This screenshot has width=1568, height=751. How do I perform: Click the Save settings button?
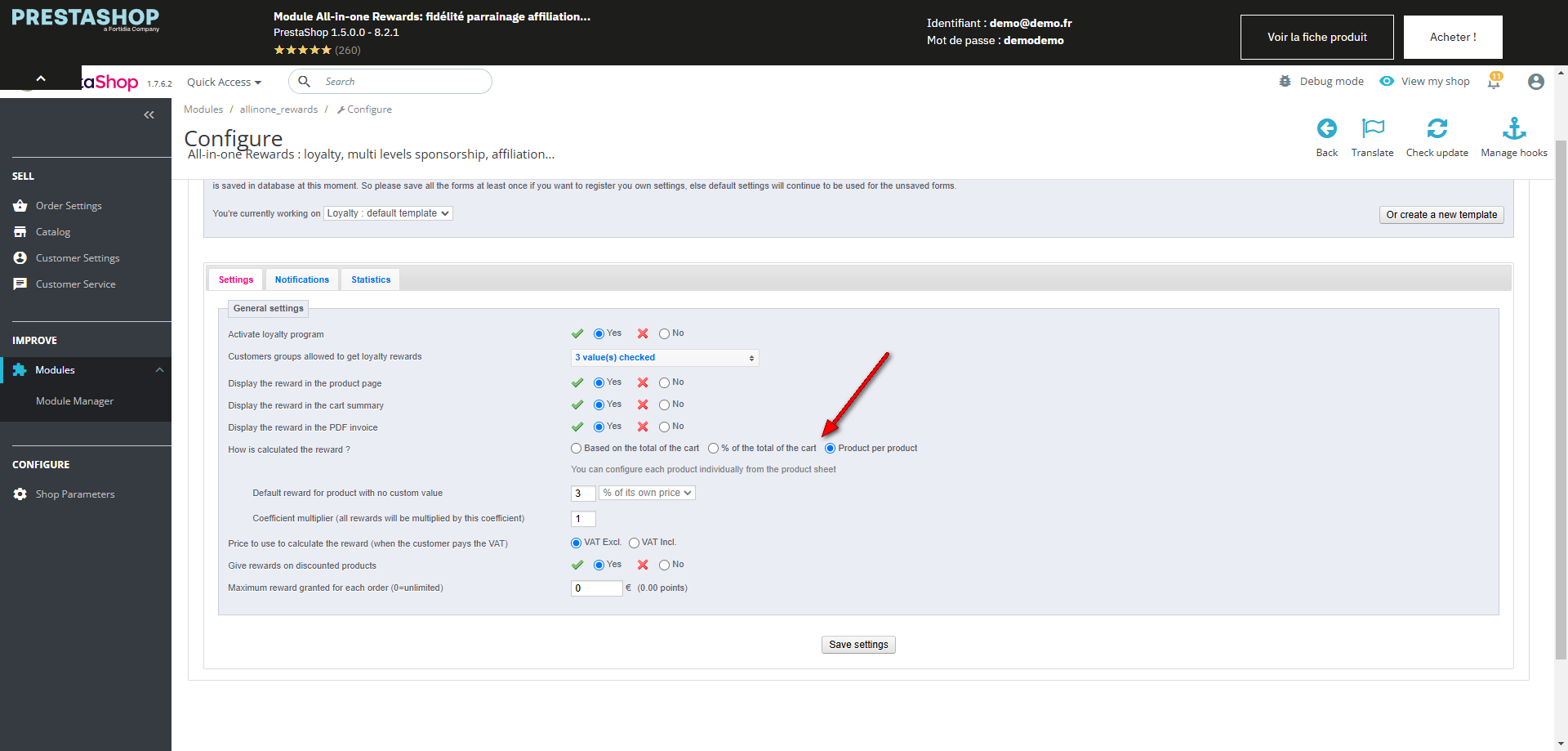click(858, 645)
